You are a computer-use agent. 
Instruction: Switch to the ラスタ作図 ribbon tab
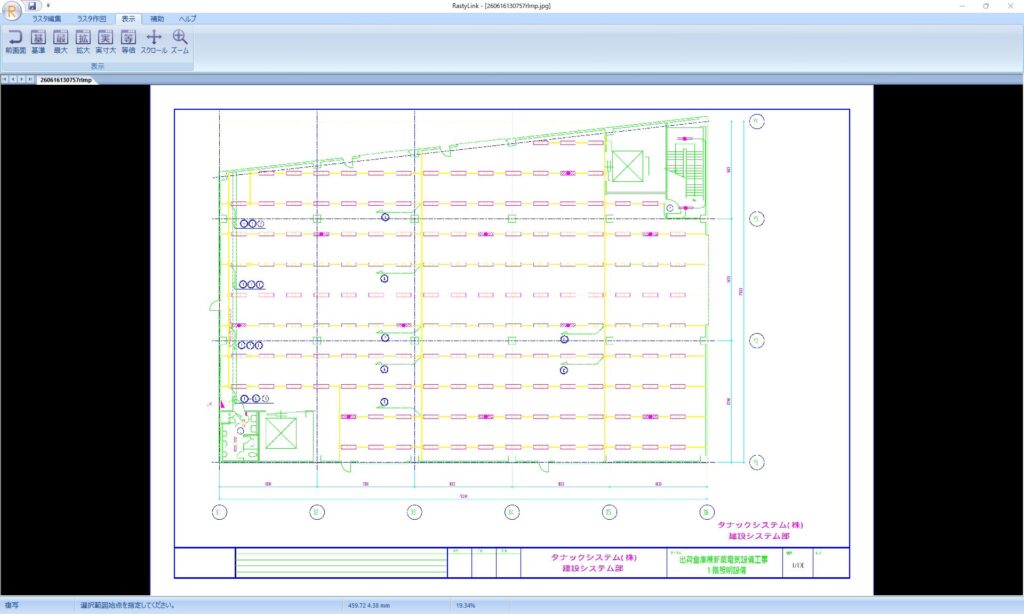tap(91, 19)
